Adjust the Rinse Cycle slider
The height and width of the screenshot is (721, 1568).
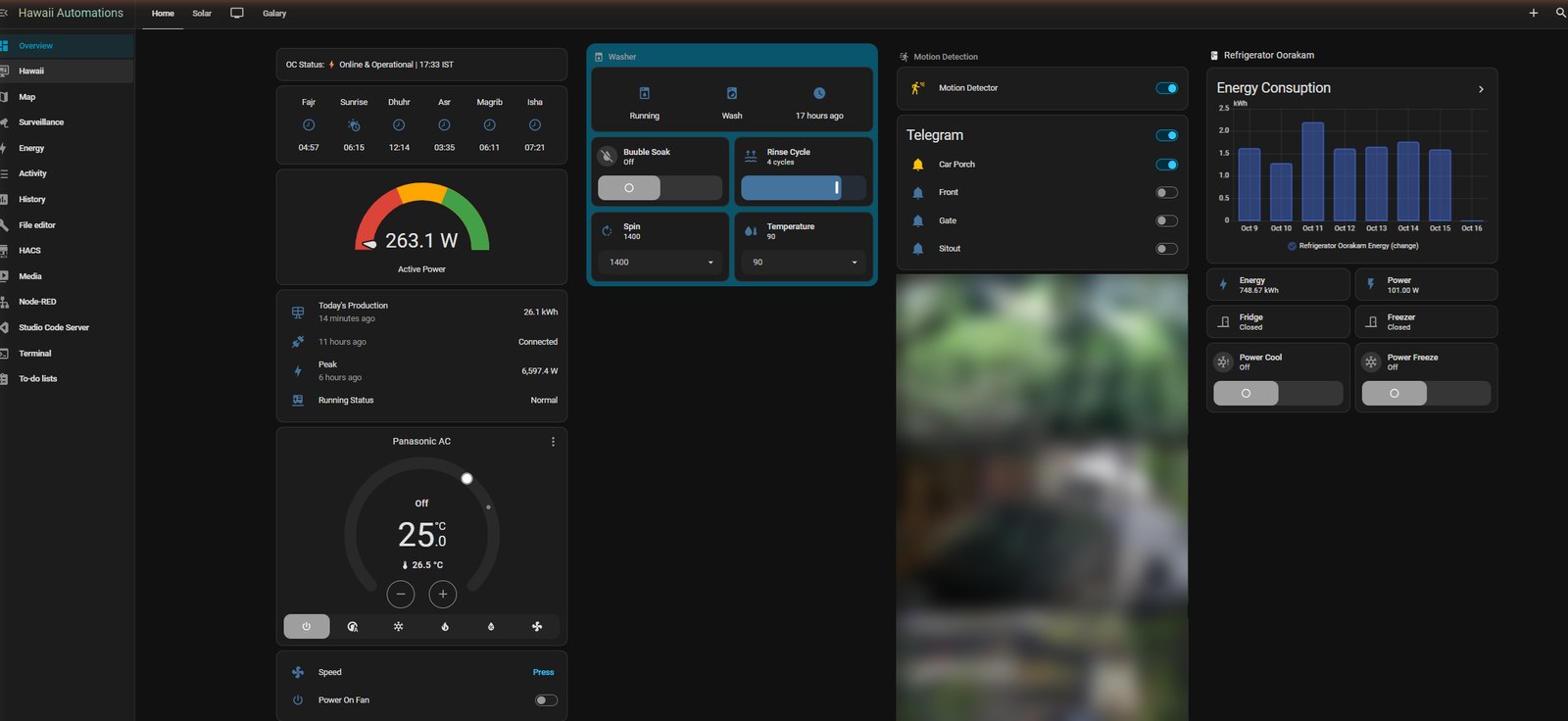tap(804, 188)
